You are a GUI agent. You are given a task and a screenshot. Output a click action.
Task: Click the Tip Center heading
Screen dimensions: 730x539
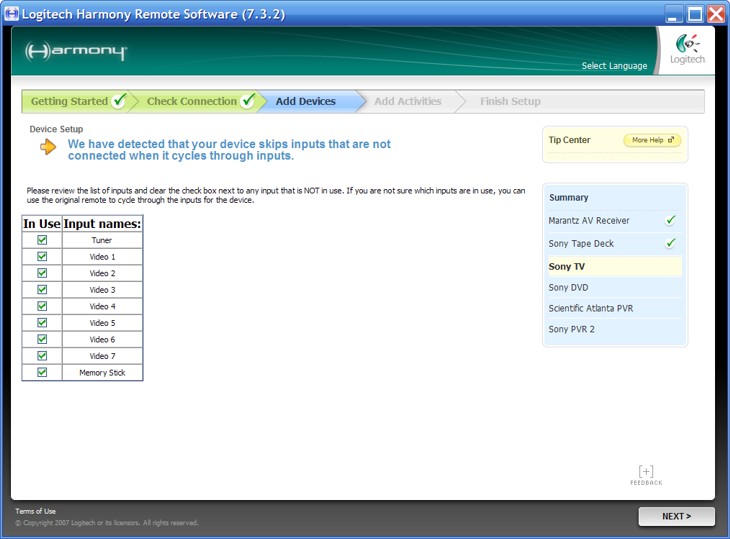569,140
